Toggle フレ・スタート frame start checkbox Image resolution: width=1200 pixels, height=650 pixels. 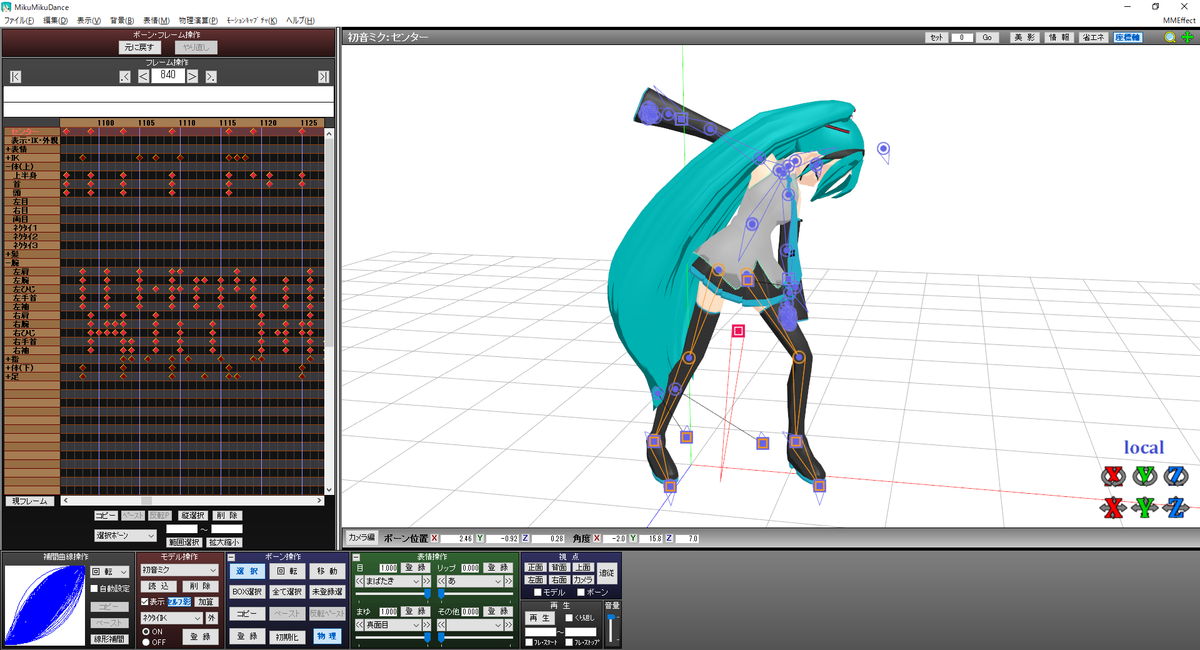(529, 642)
